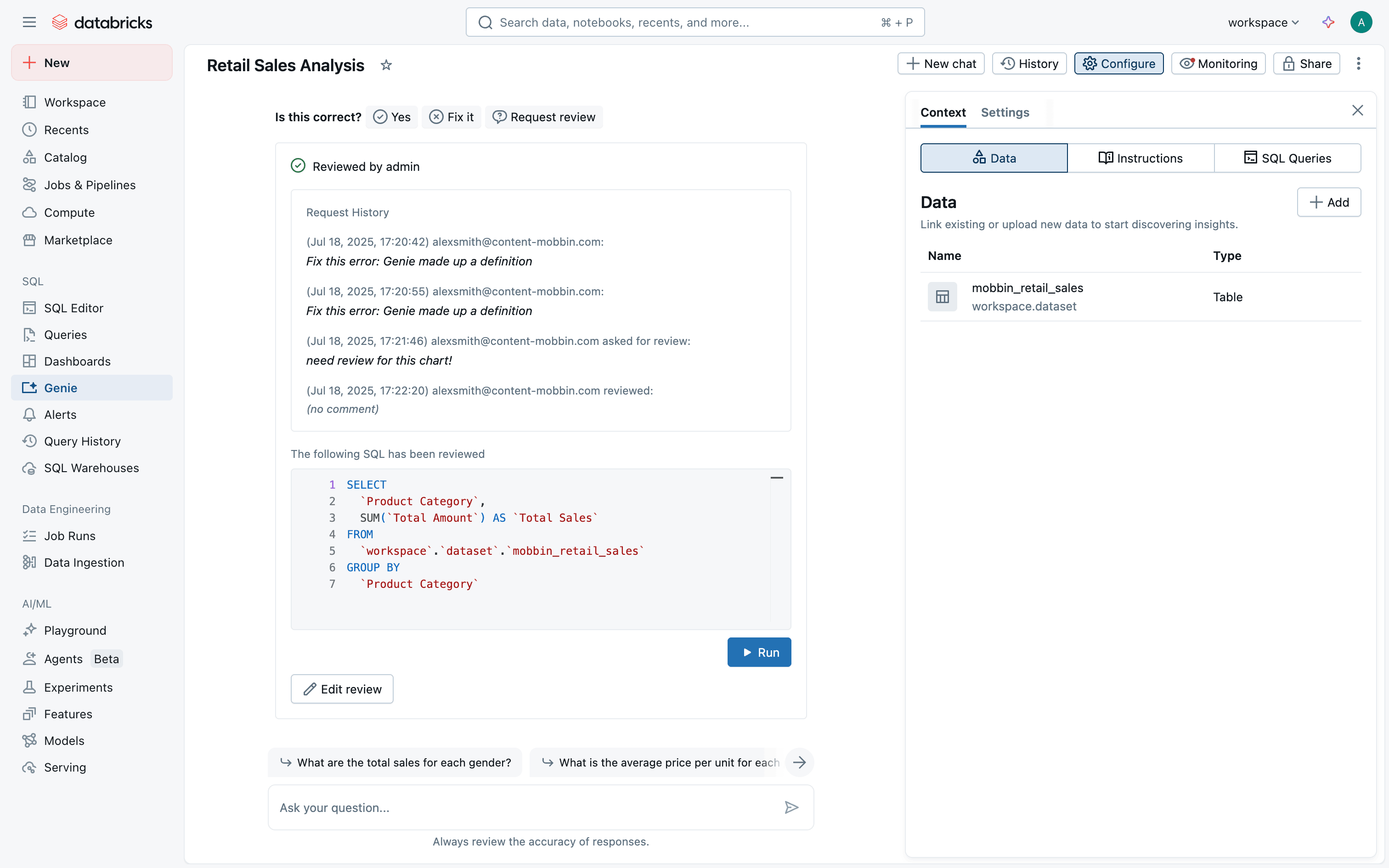Click the mobbin_retail_sales table icon

point(942,297)
